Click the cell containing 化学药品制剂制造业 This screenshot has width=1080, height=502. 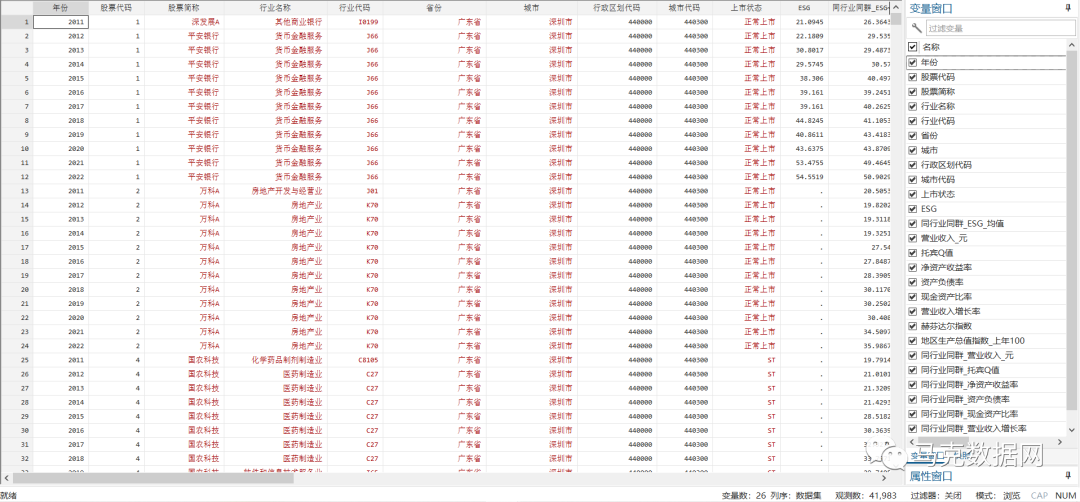coord(276,359)
